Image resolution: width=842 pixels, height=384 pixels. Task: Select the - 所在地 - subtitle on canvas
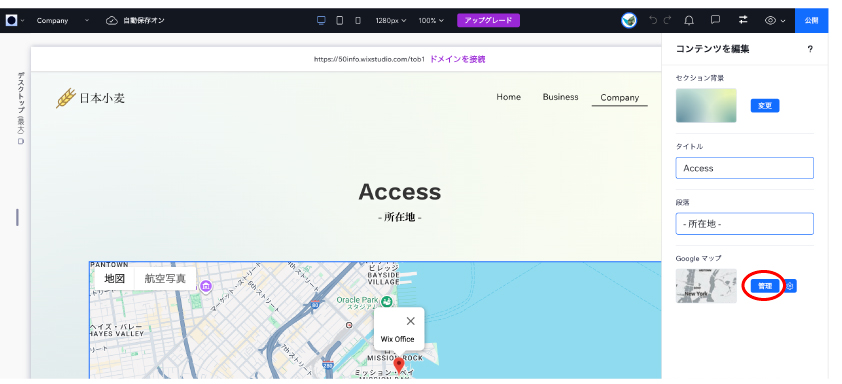click(400, 217)
